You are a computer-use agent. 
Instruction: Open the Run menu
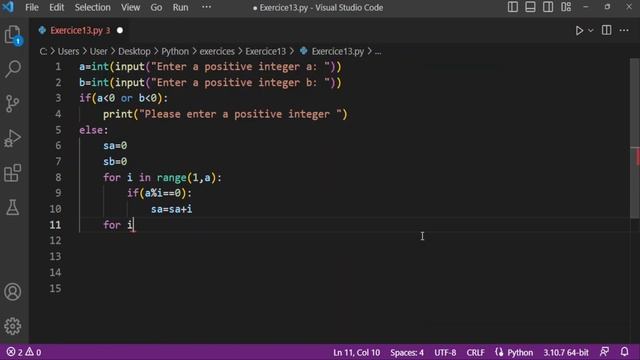click(180, 7)
